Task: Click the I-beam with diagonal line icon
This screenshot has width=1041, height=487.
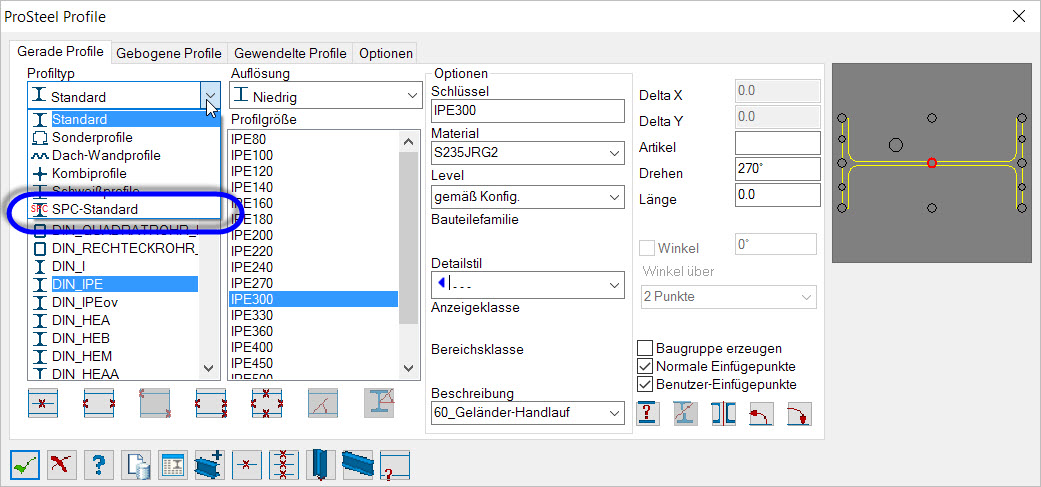Action: point(686,413)
